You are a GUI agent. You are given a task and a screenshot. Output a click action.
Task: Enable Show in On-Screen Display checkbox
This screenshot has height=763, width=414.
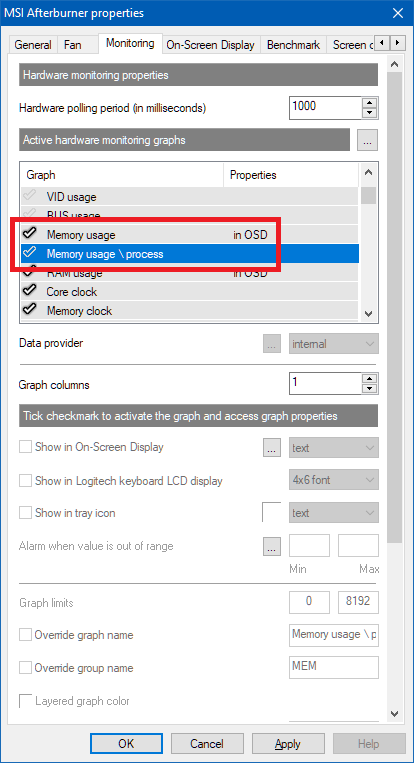25,447
